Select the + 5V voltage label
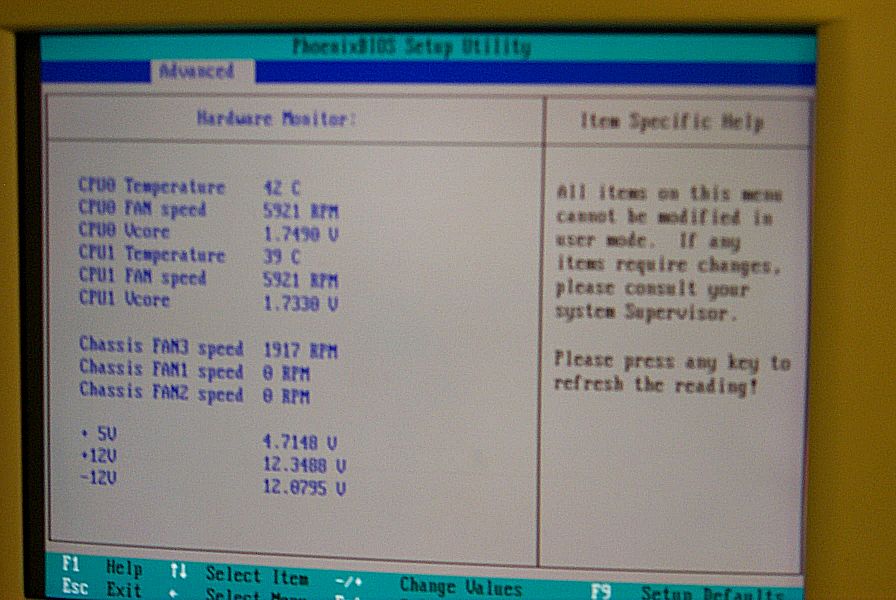The image size is (896, 600). (99, 433)
